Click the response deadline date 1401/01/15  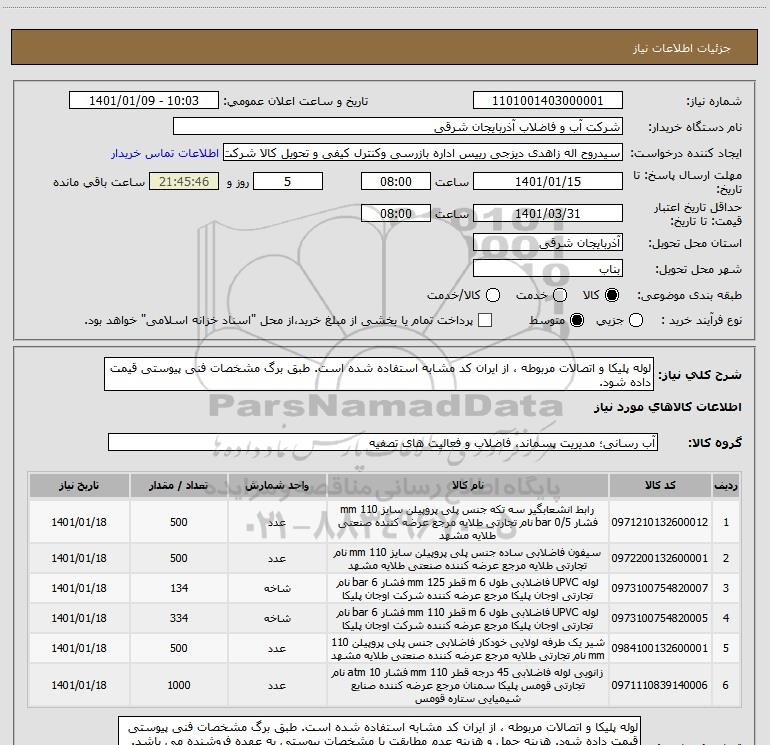coord(548,182)
